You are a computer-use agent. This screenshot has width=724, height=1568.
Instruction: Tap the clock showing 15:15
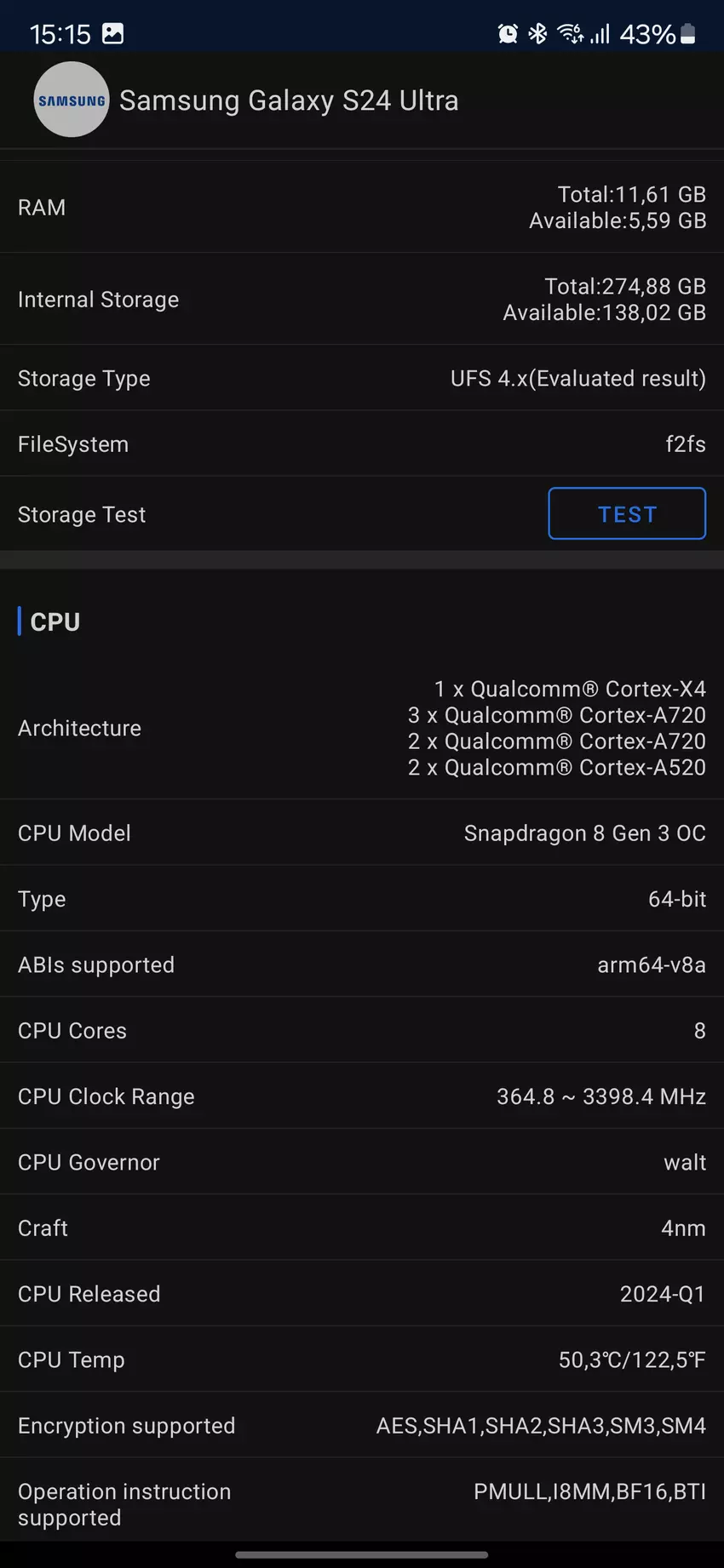pos(60,34)
